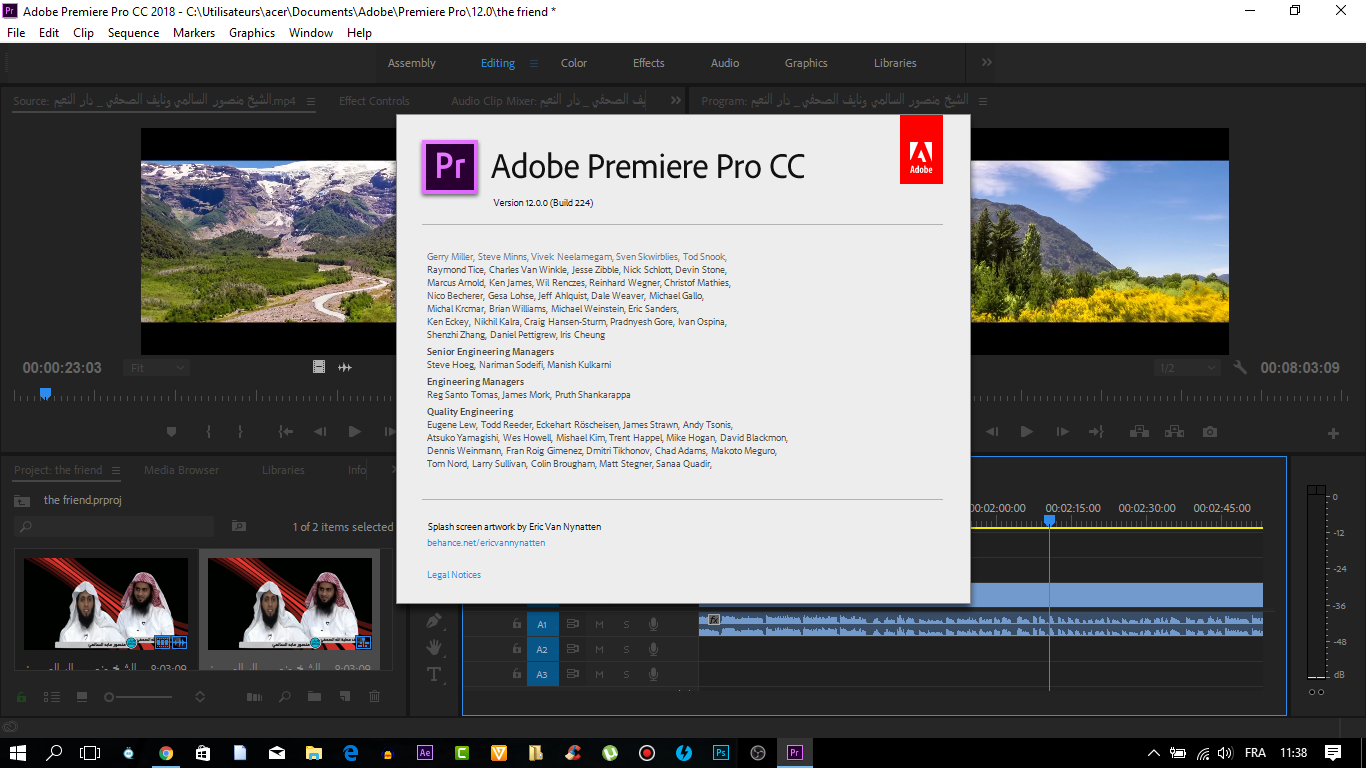Mute audio track A1

tap(600, 624)
